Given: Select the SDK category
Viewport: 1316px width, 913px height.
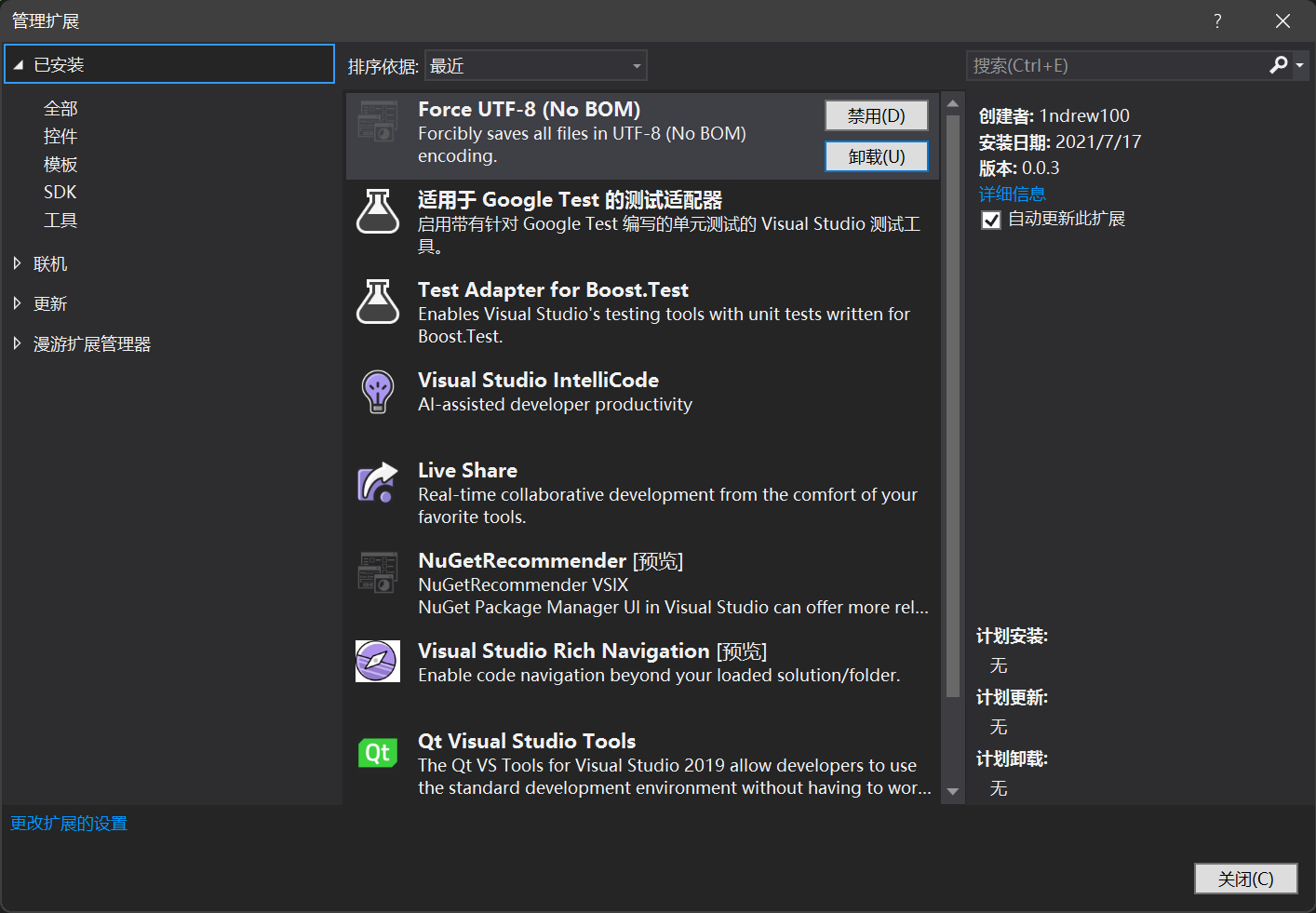Looking at the screenshot, I should tap(60, 192).
